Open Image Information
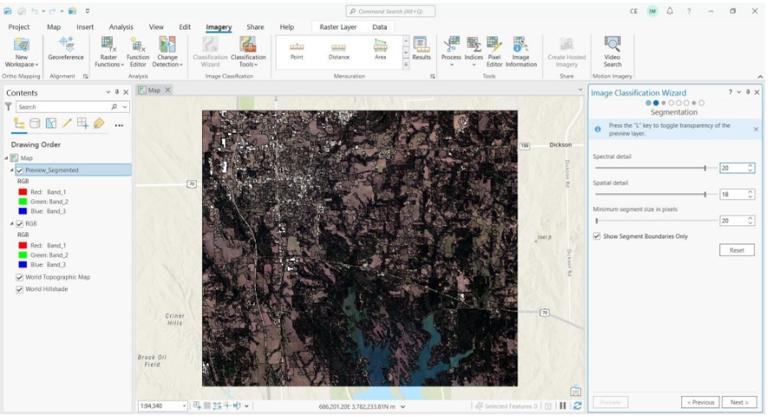Image resolution: width=768 pixels, height=417 pixels. (x=521, y=52)
